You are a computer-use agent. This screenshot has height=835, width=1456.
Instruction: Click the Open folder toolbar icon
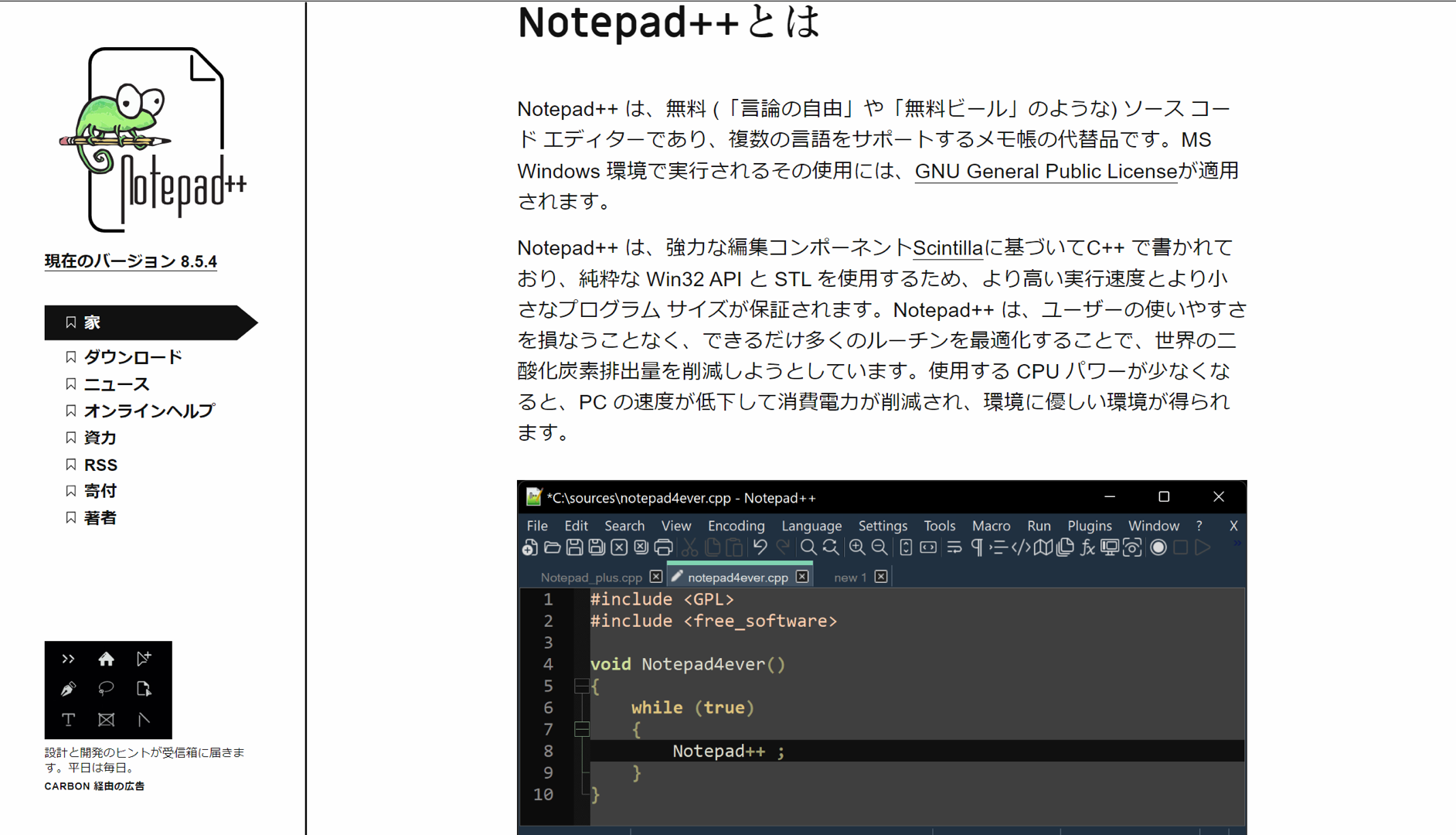click(x=552, y=548)
